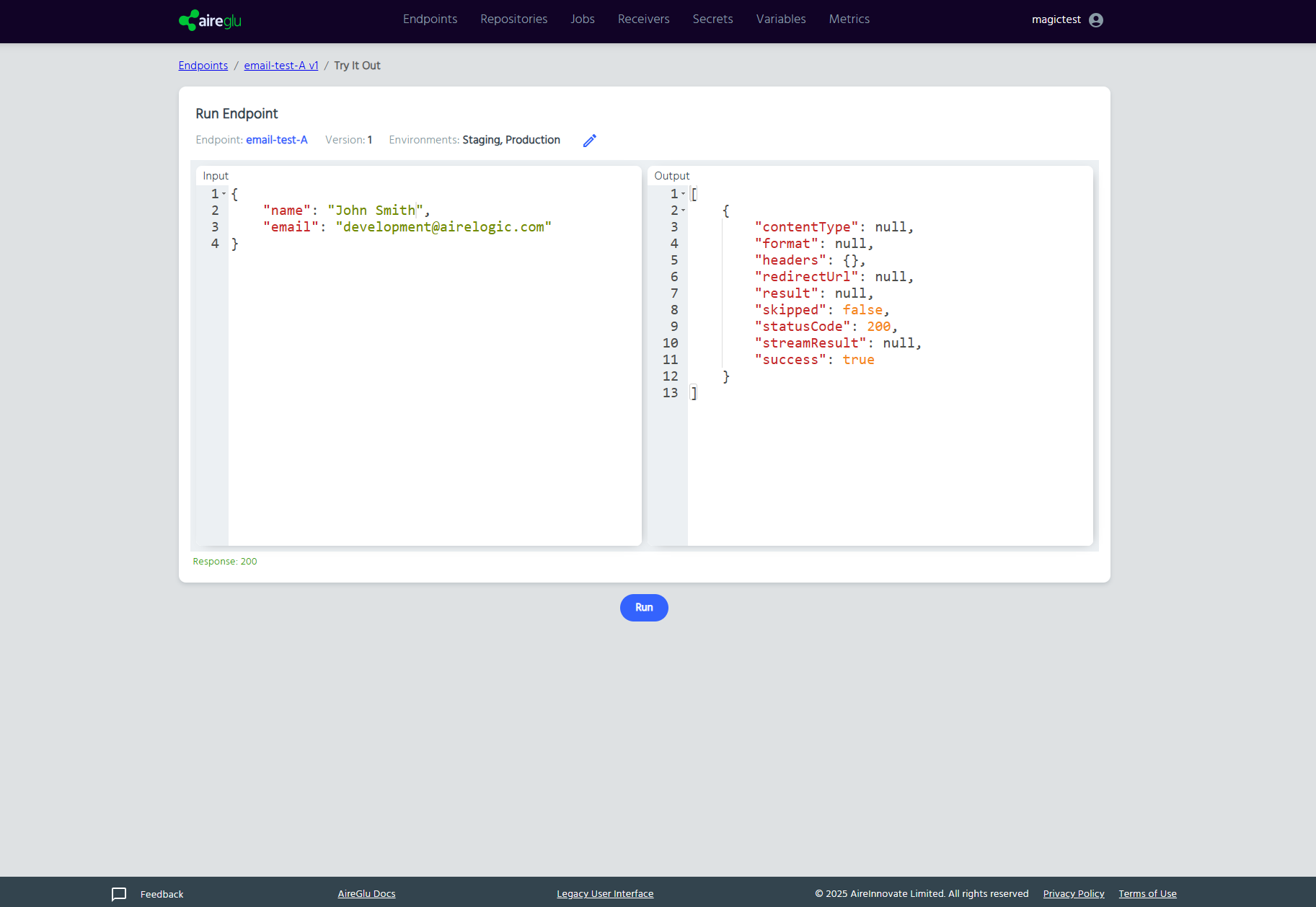The width and height of the screenshot is (1316, 907).
Task: Open the Privacy Policy link
Action: (1074, 894)
